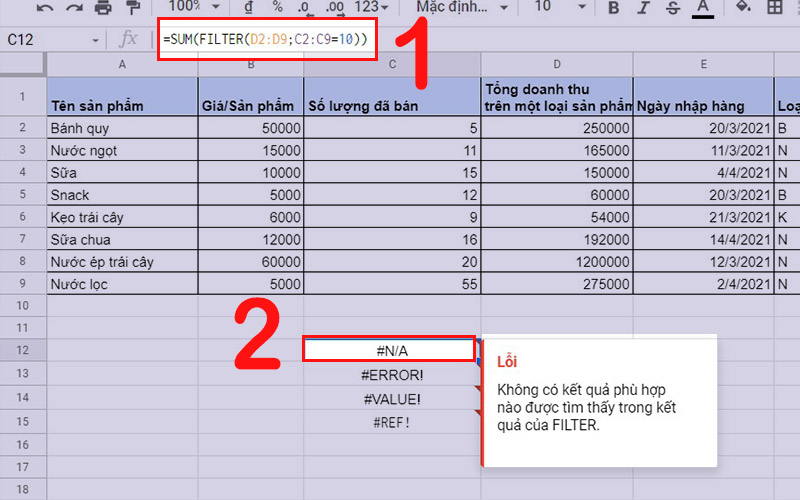
Task: Click the decrease decimal places icon
Action: 304,7
